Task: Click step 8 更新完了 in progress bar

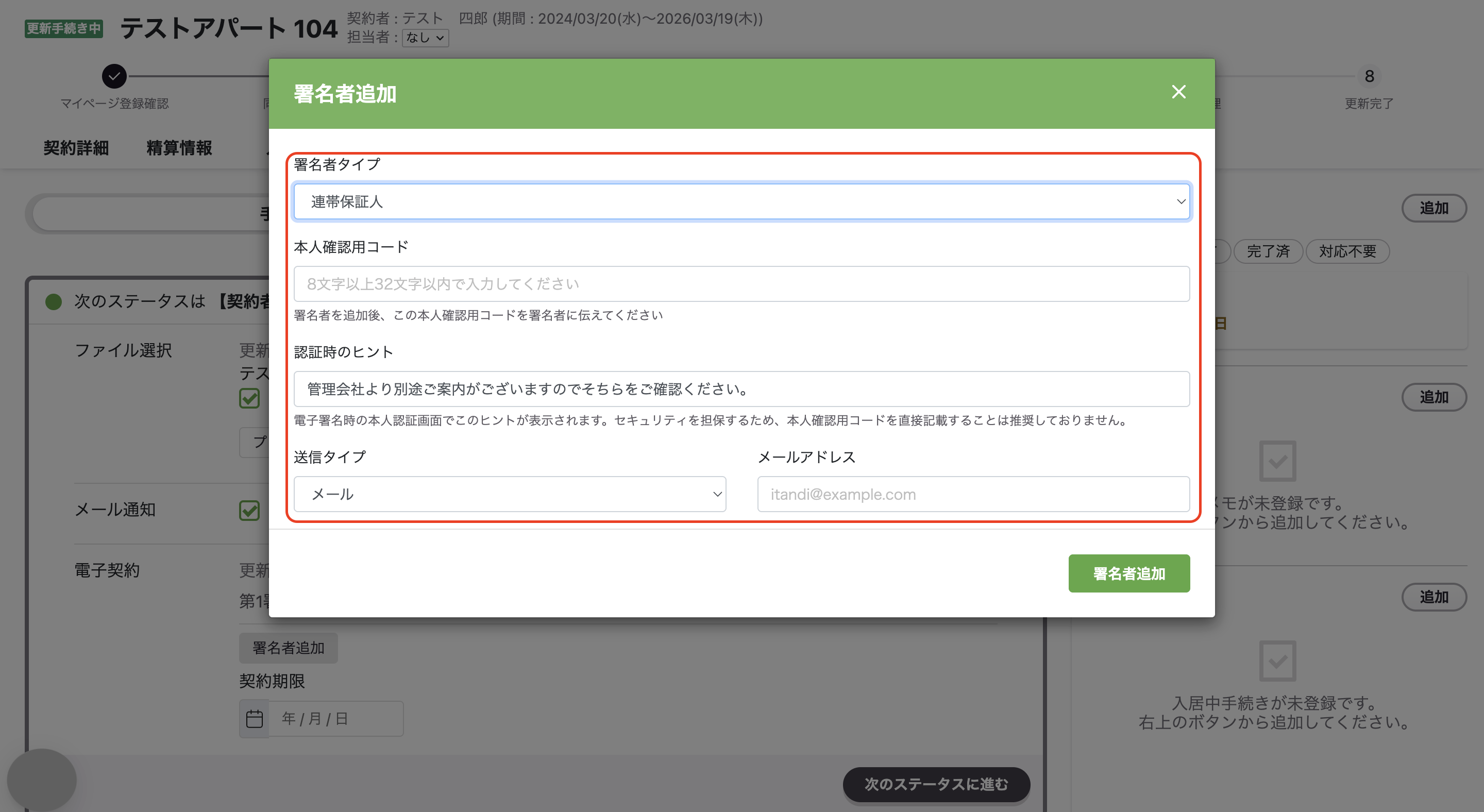Action: tap(1370, 76)
